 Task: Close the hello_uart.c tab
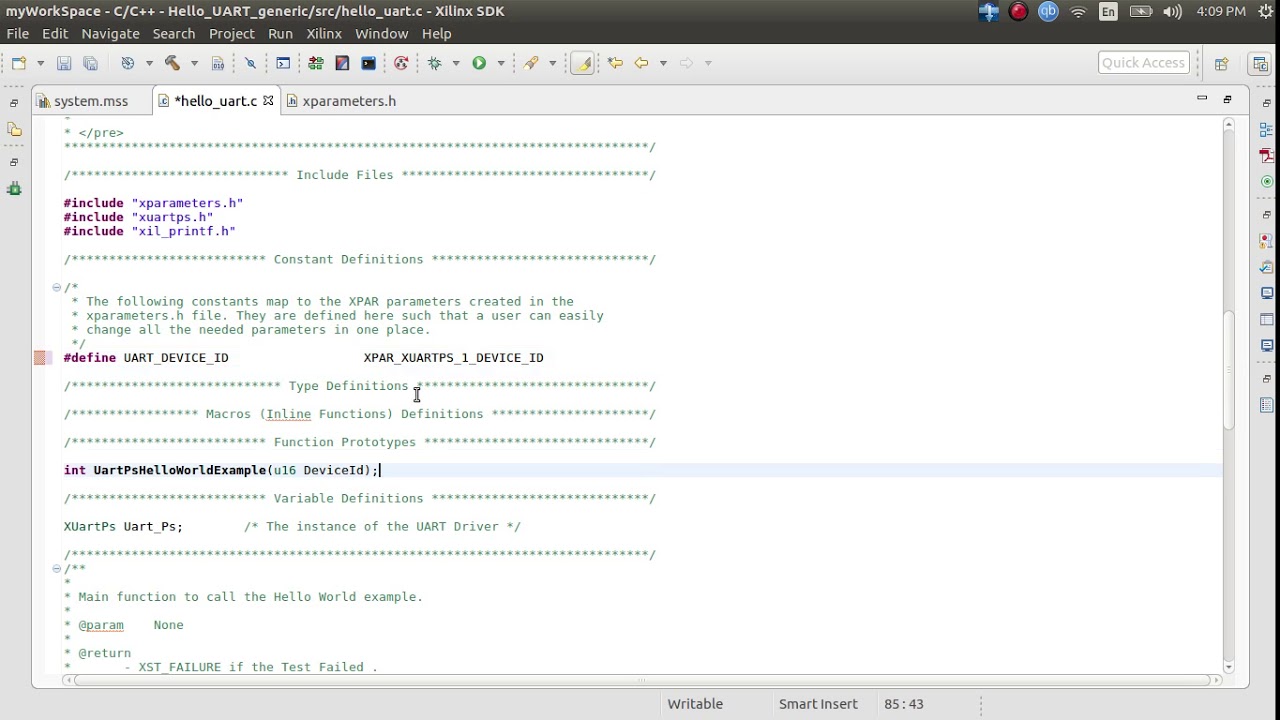[x=268, y=101]
